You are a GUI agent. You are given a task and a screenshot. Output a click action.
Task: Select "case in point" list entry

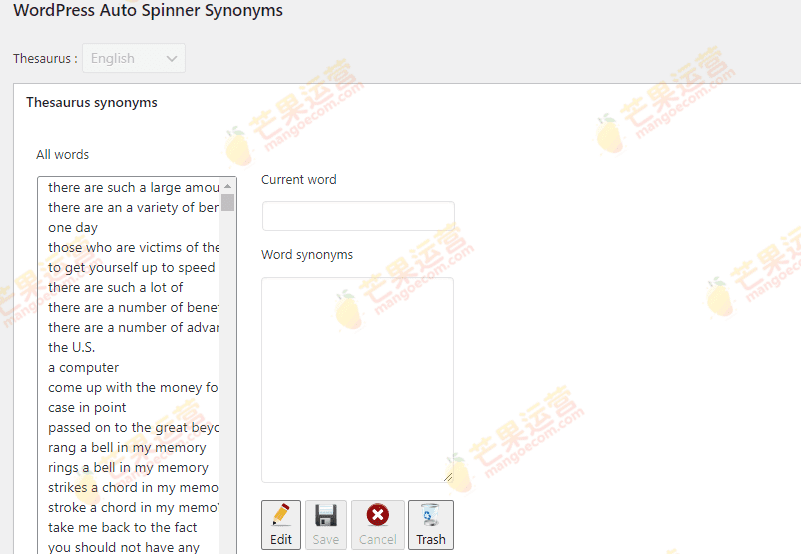click(87, 407)
